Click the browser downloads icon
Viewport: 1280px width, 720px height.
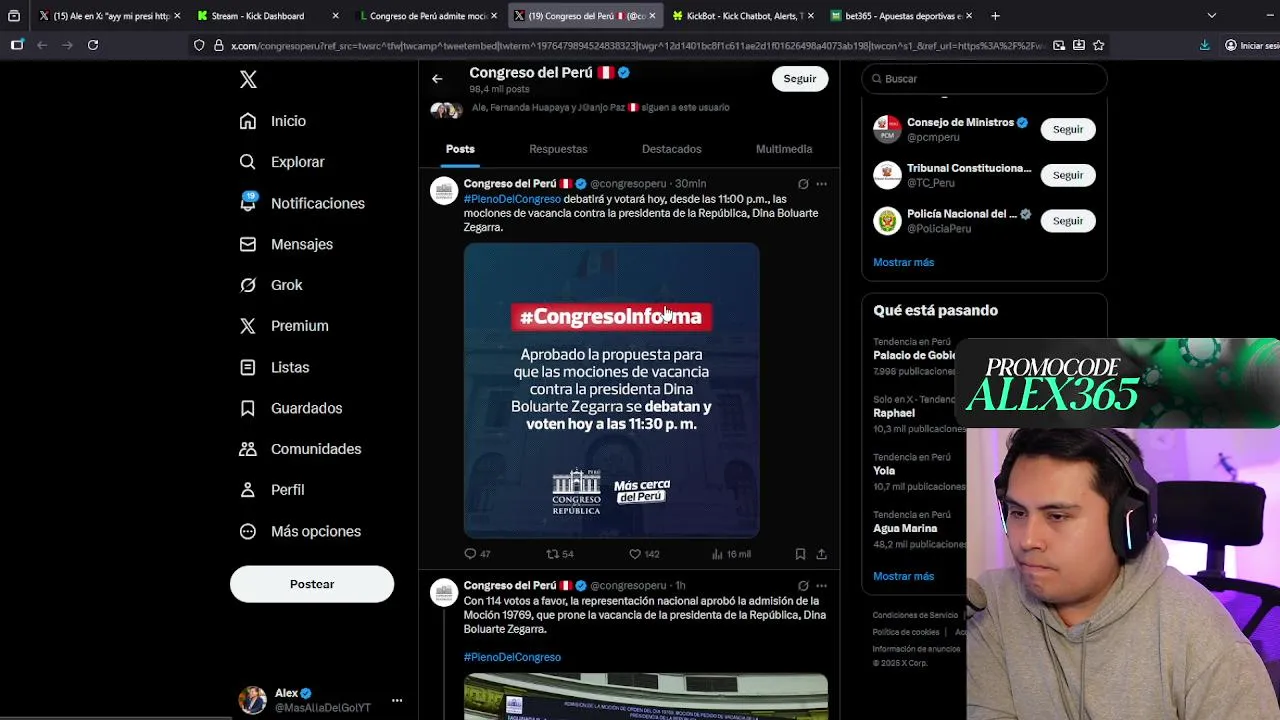(1204, 45)
